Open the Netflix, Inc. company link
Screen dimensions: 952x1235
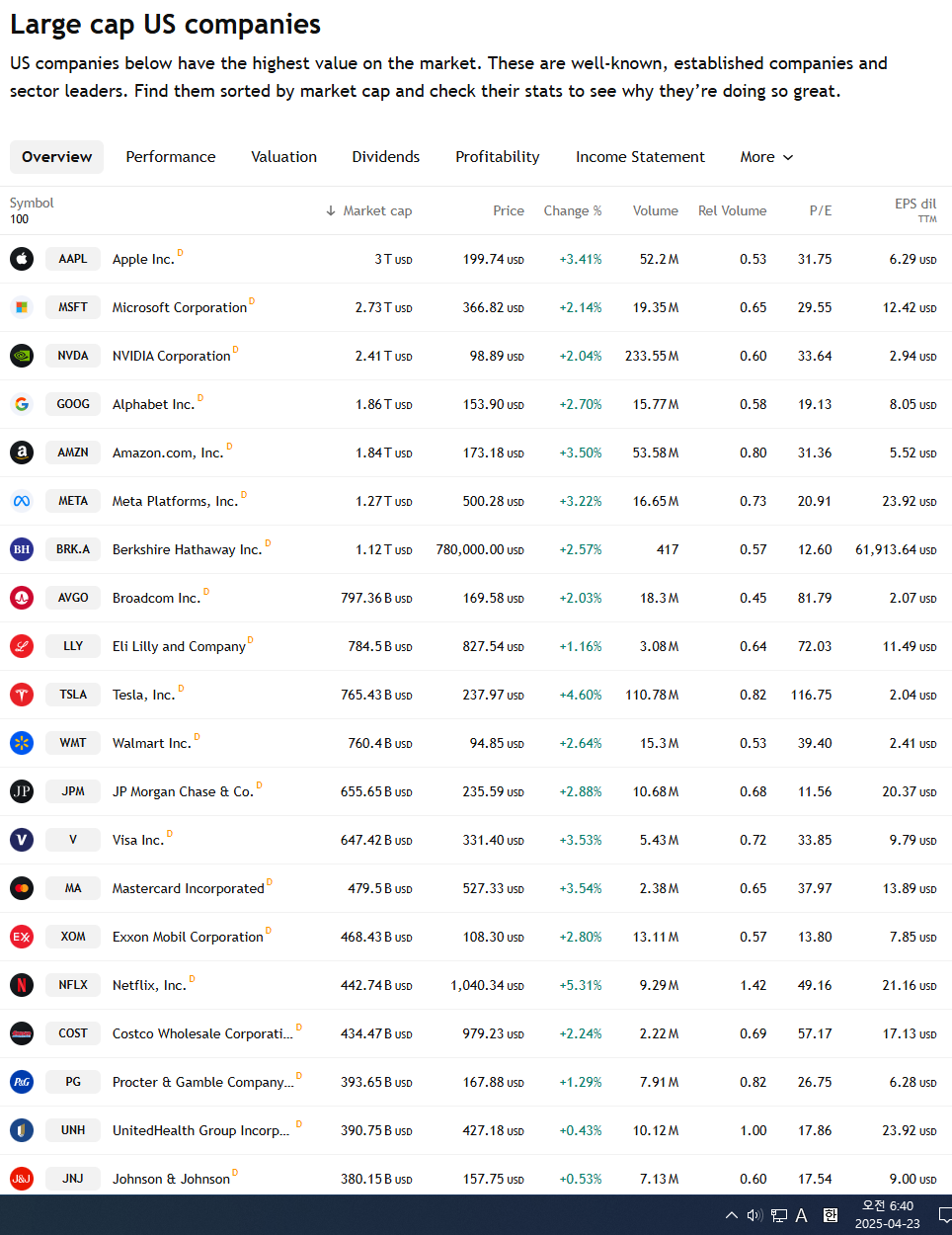(149, 985)
